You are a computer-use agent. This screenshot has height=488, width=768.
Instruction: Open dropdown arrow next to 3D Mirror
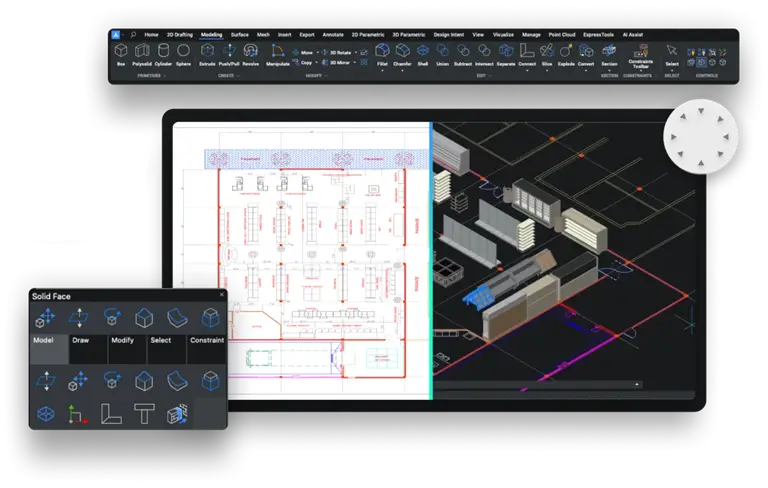pos(355,63)
